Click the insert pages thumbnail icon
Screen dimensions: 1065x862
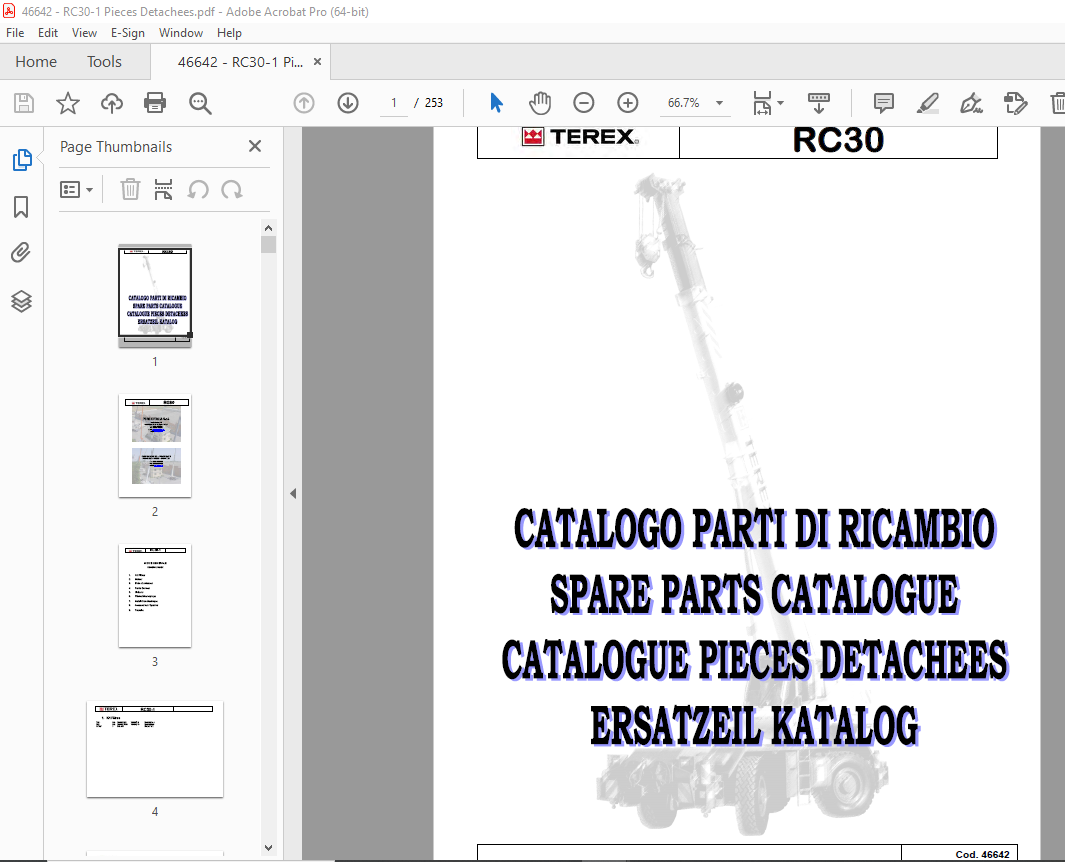(x=163, y=190)
